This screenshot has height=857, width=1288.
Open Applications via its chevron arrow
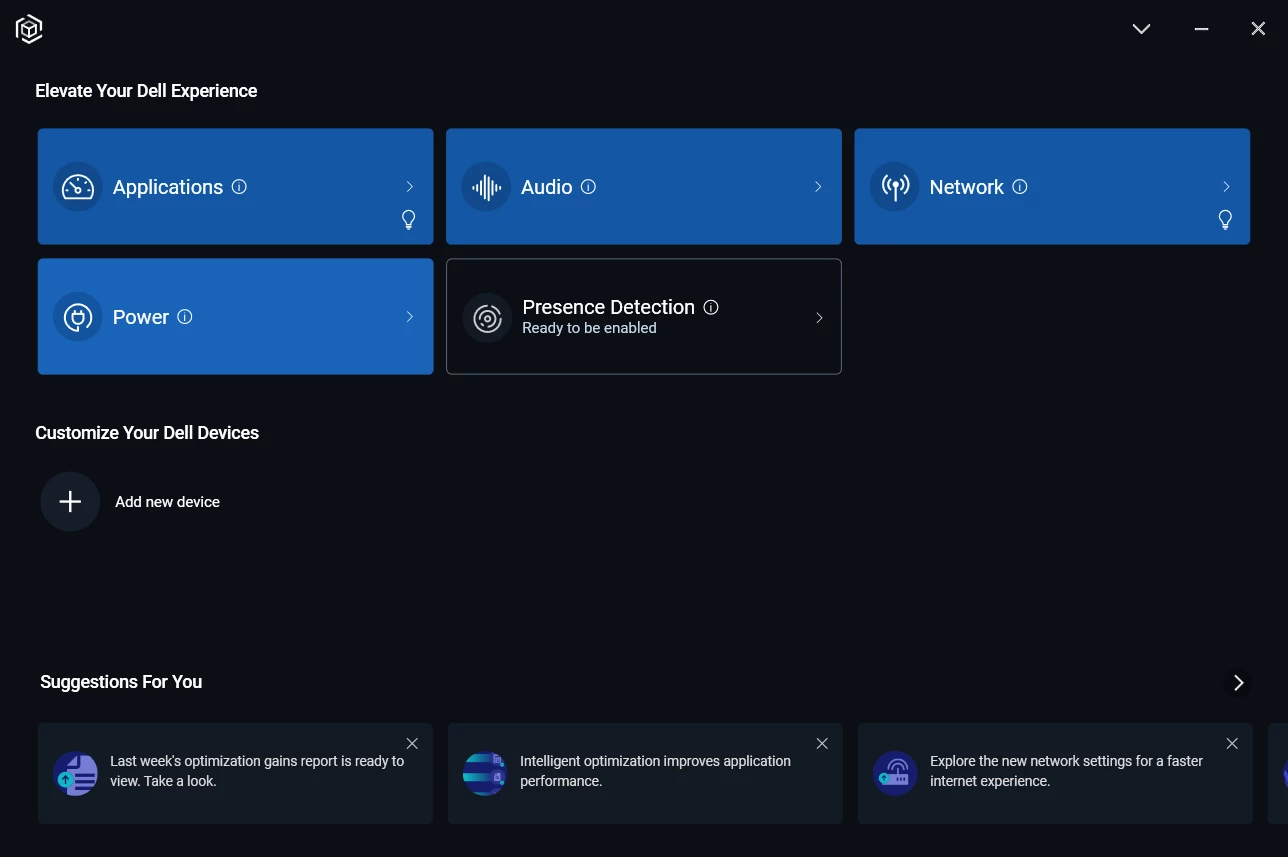[410, 187]
